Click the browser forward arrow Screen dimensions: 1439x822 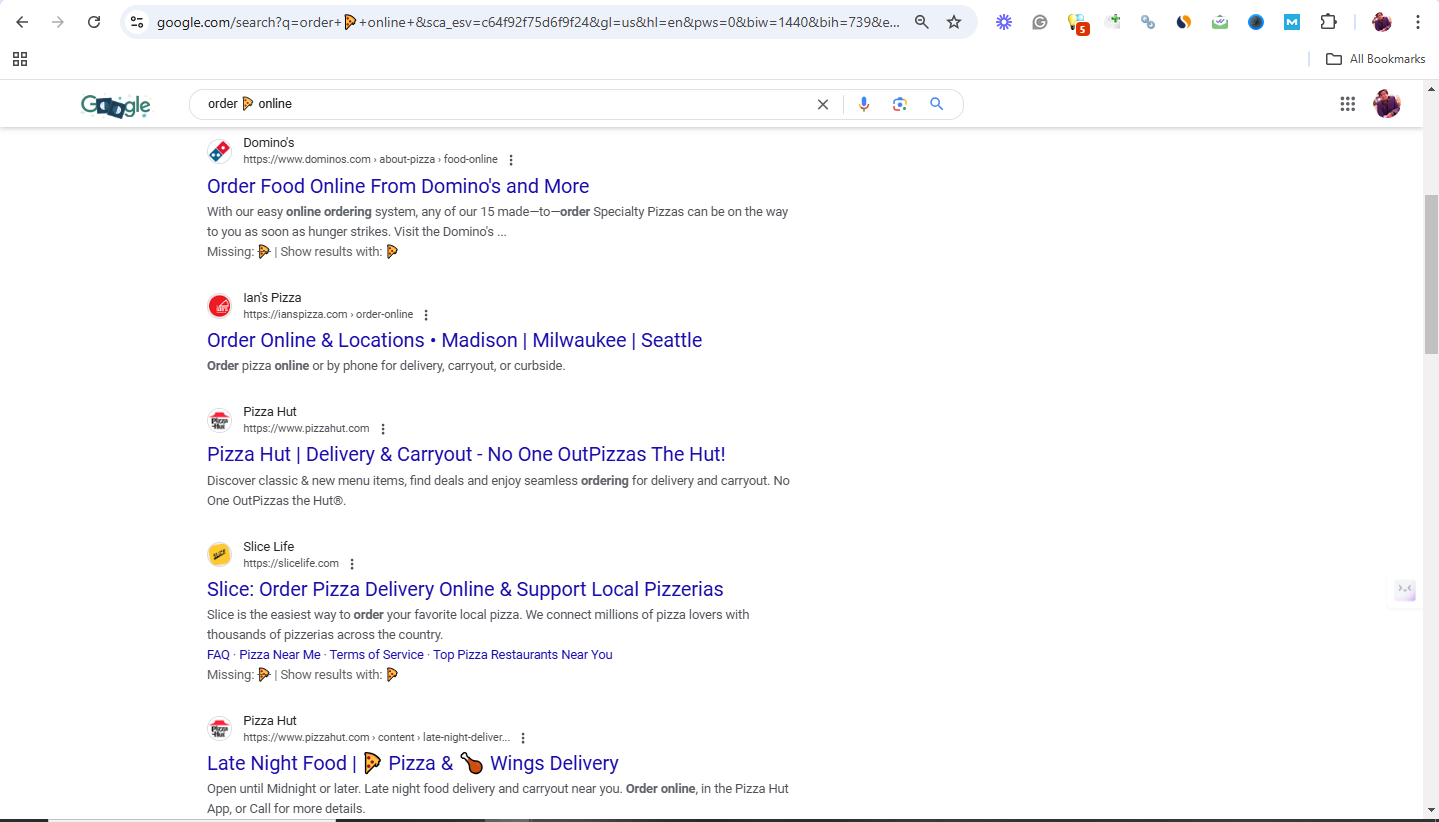pos(58,22)
